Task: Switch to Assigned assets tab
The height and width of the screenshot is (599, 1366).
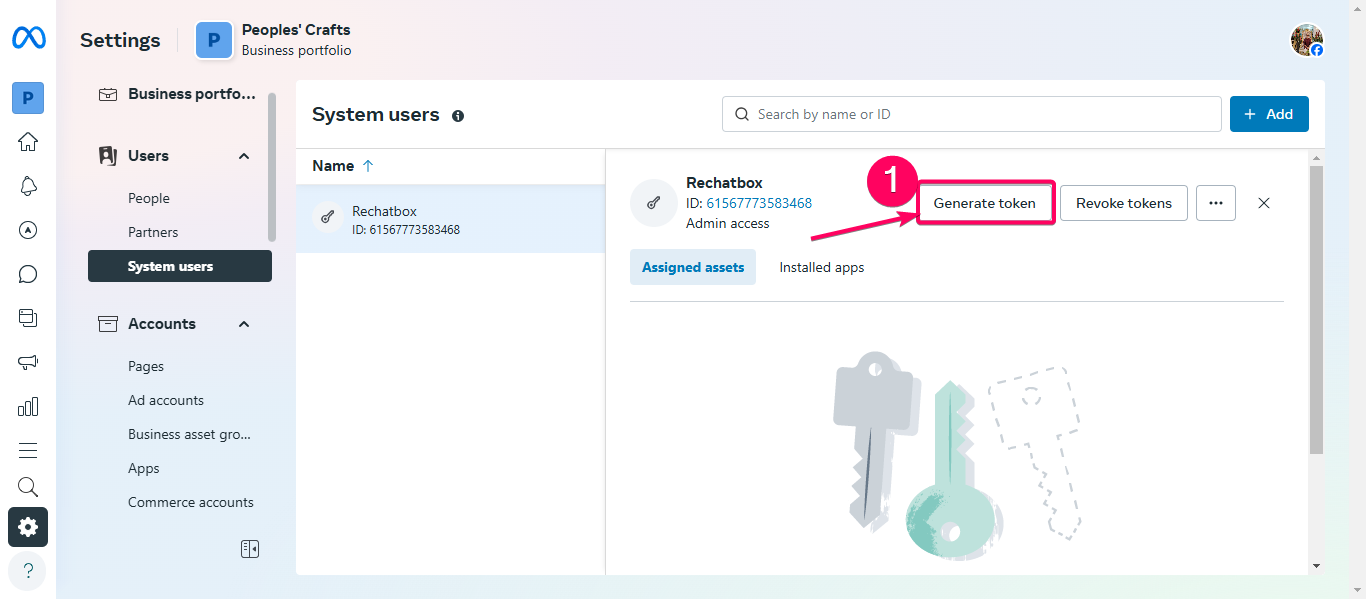Action: tap(693, 267)
